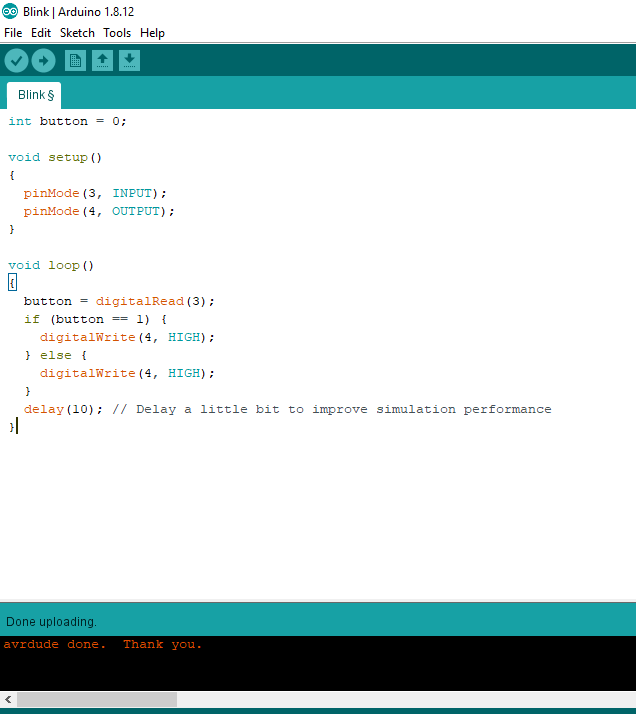The image size is (636, 714).
Task: Click the first 'digitalWrite(4, HIGH);' under if
Action: (x=127, y=337)
